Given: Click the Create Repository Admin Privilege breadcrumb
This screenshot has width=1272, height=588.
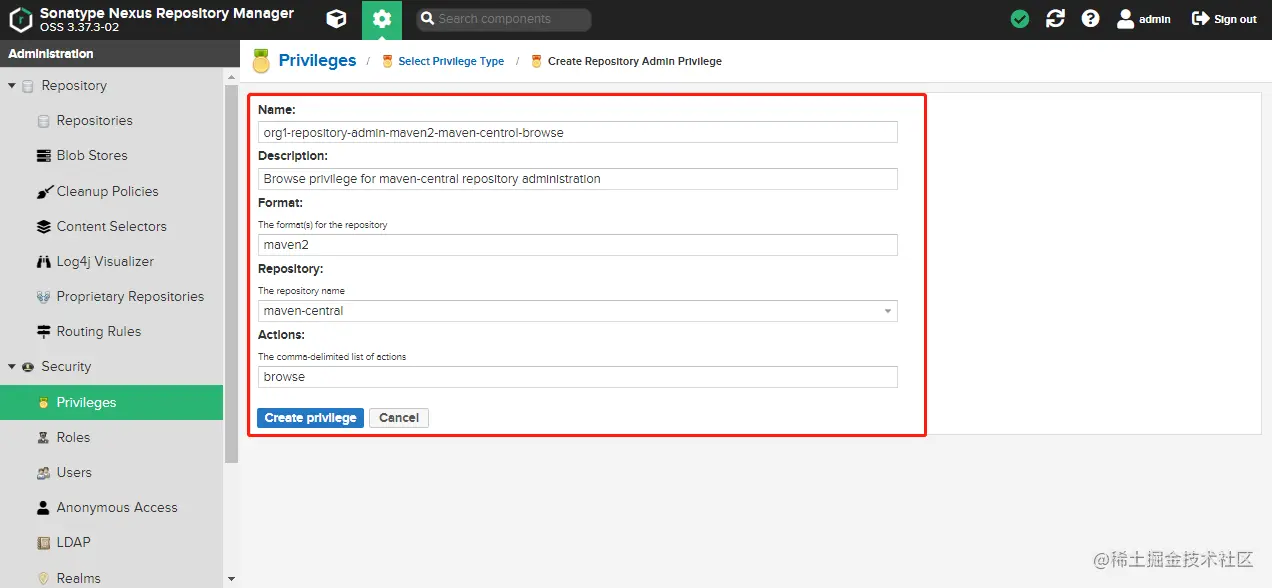Looking at the screenshot, I should pos(634,61).
